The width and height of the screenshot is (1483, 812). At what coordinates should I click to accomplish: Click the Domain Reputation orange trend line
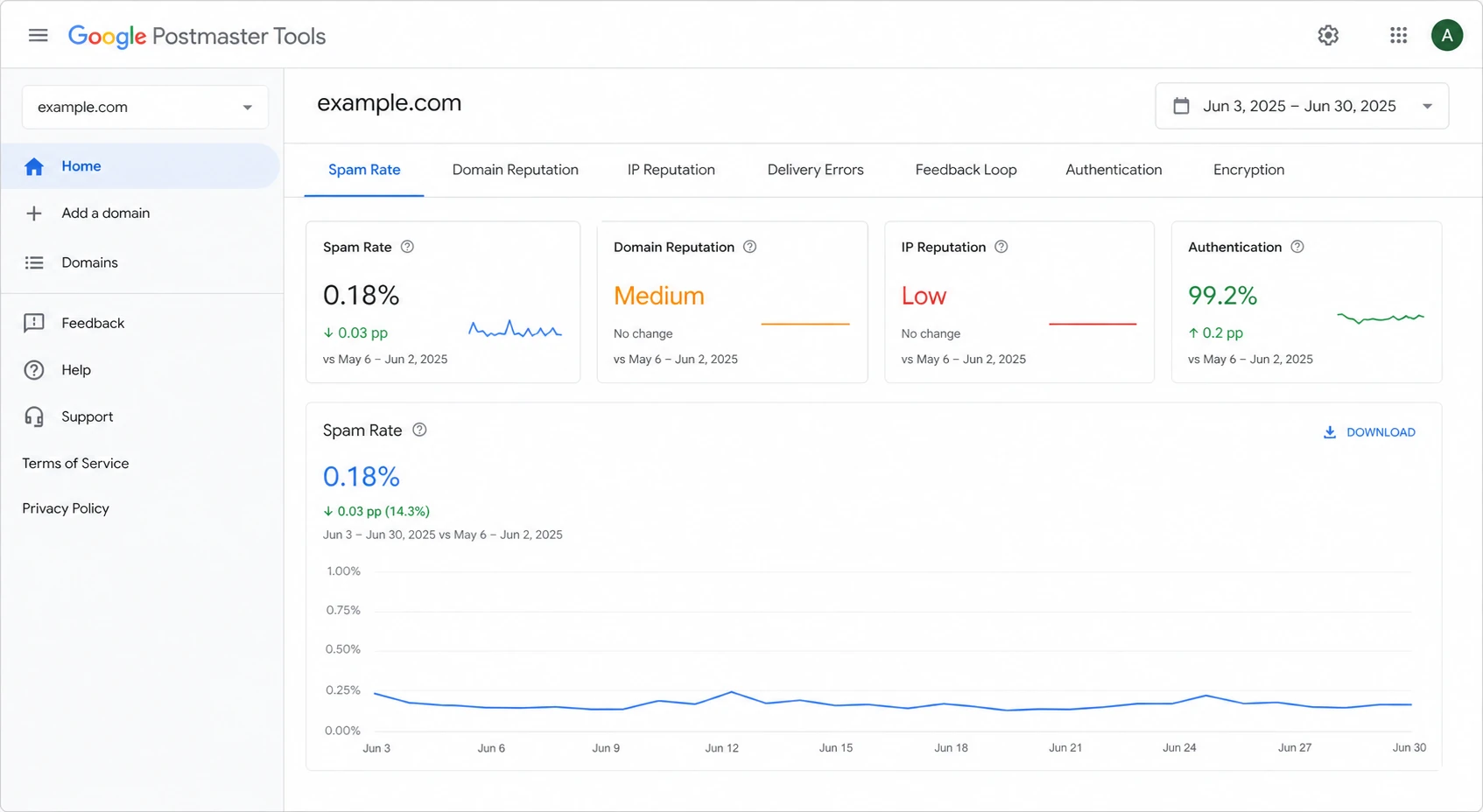(805, 324)
